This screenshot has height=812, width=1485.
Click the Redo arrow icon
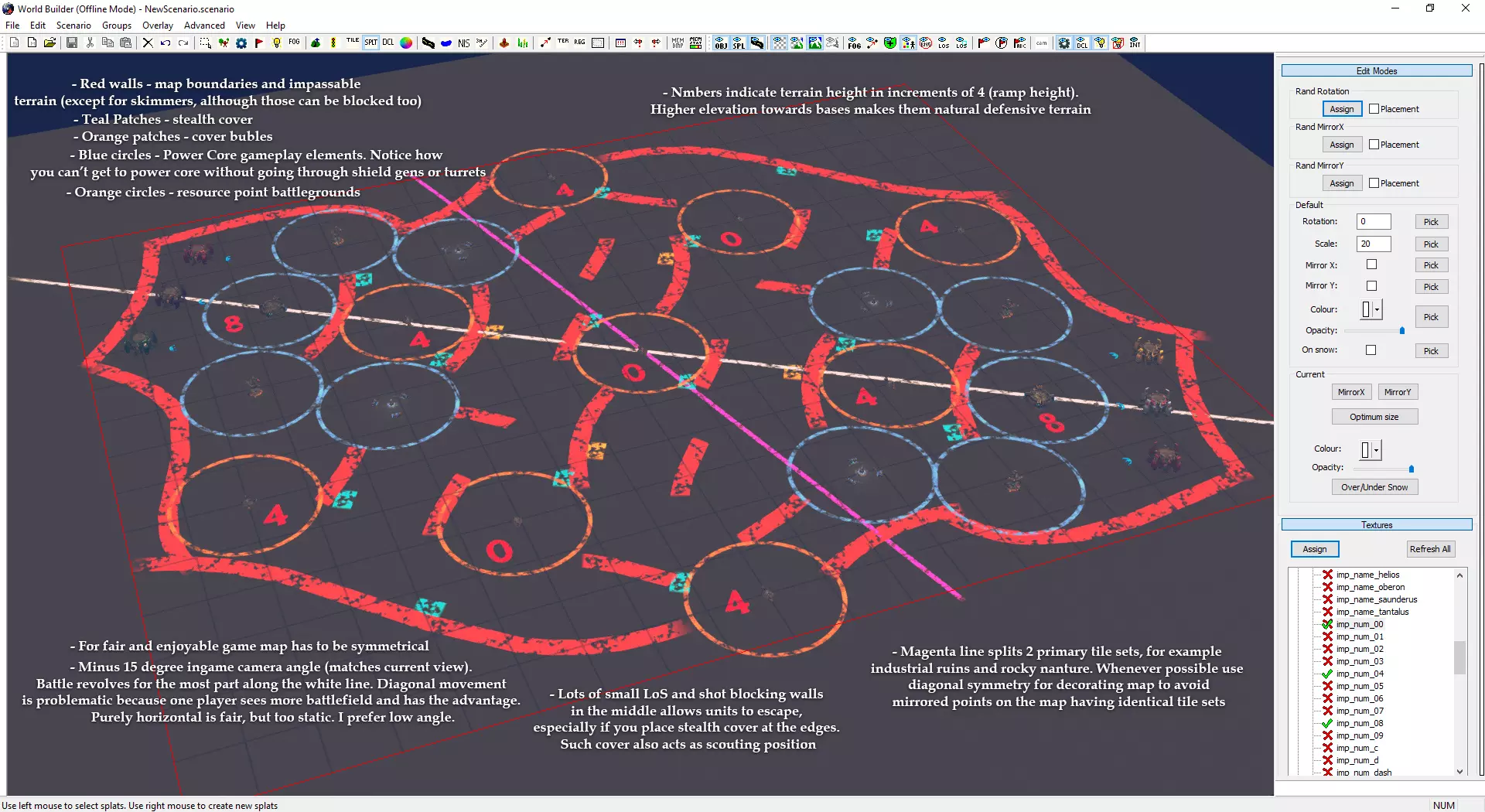[x=183, y=43]
